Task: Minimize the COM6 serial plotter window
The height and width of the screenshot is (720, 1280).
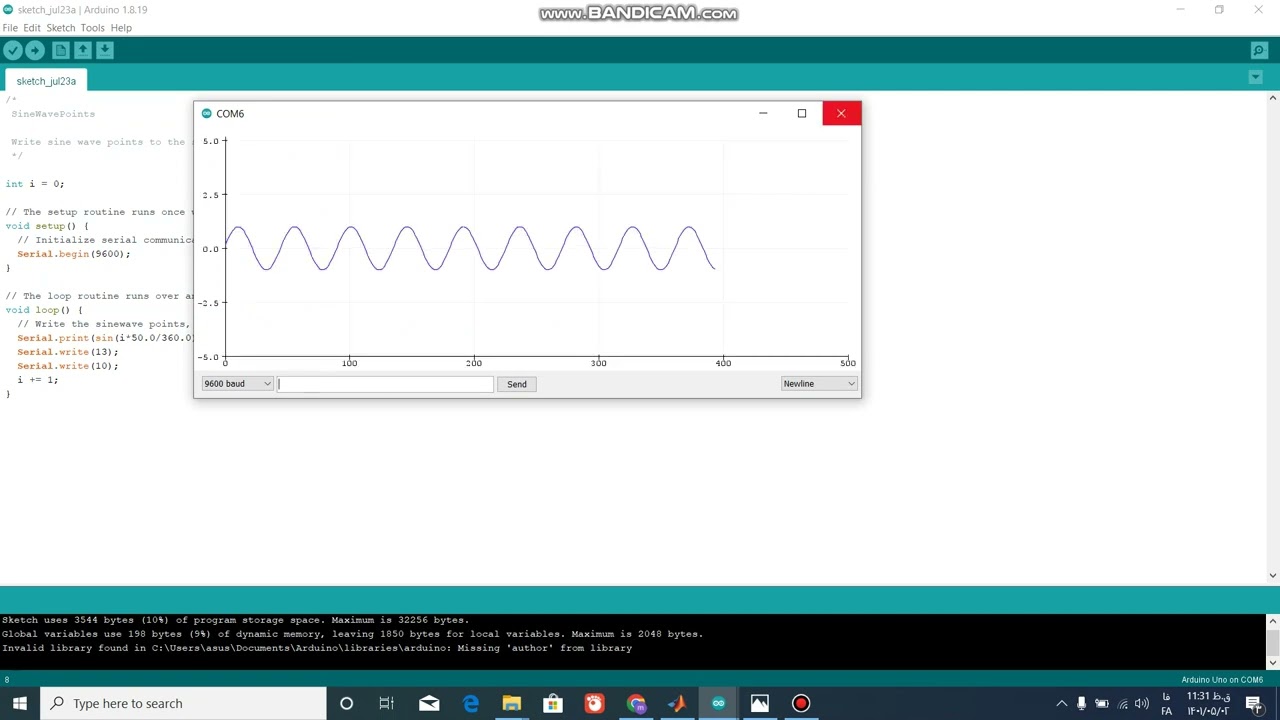Action: point(763,113)
